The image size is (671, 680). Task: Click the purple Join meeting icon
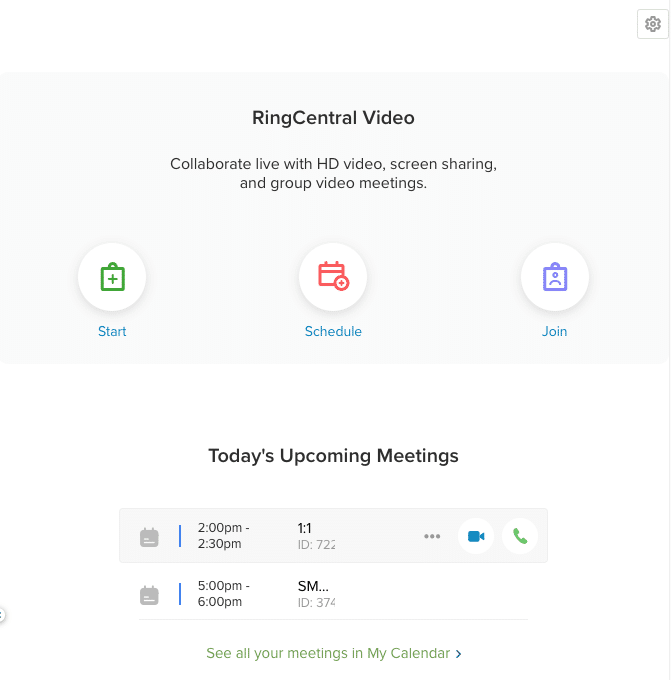click(x=554, y=277)
